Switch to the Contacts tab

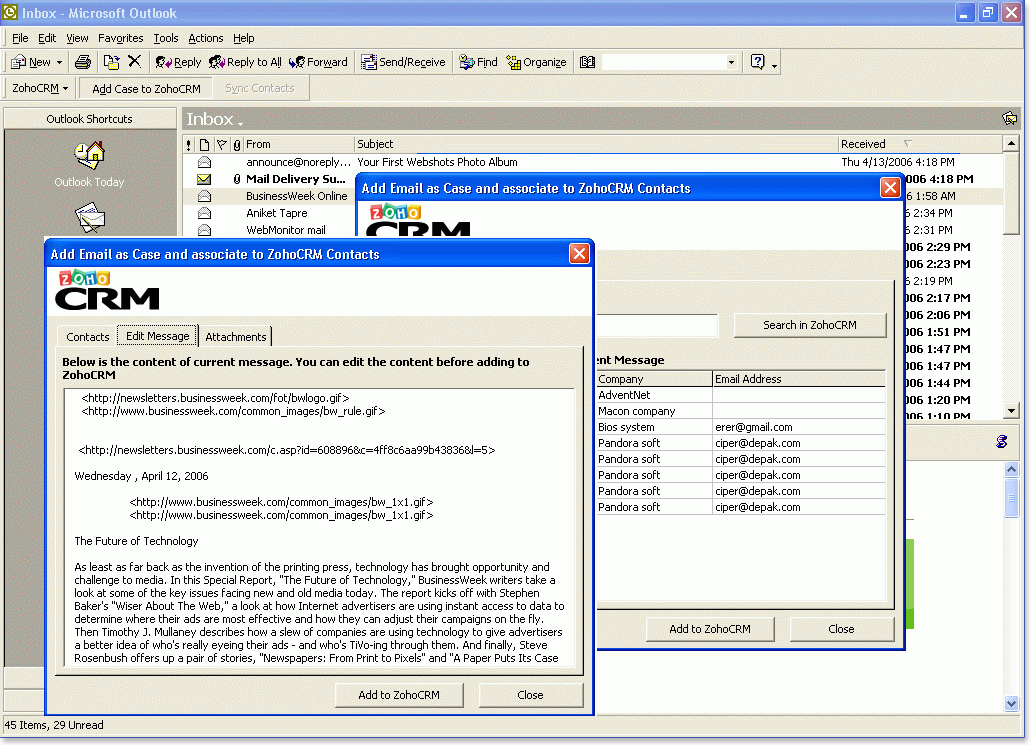point(88,337)
